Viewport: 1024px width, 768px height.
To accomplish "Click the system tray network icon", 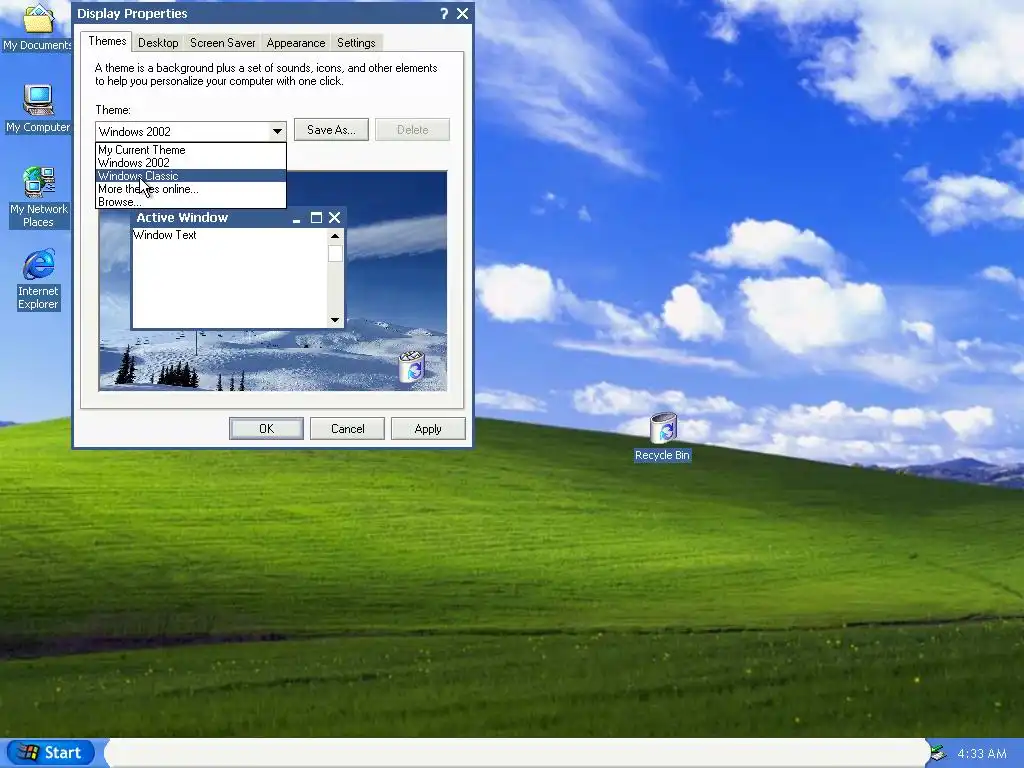I will [x=938, y=753].
